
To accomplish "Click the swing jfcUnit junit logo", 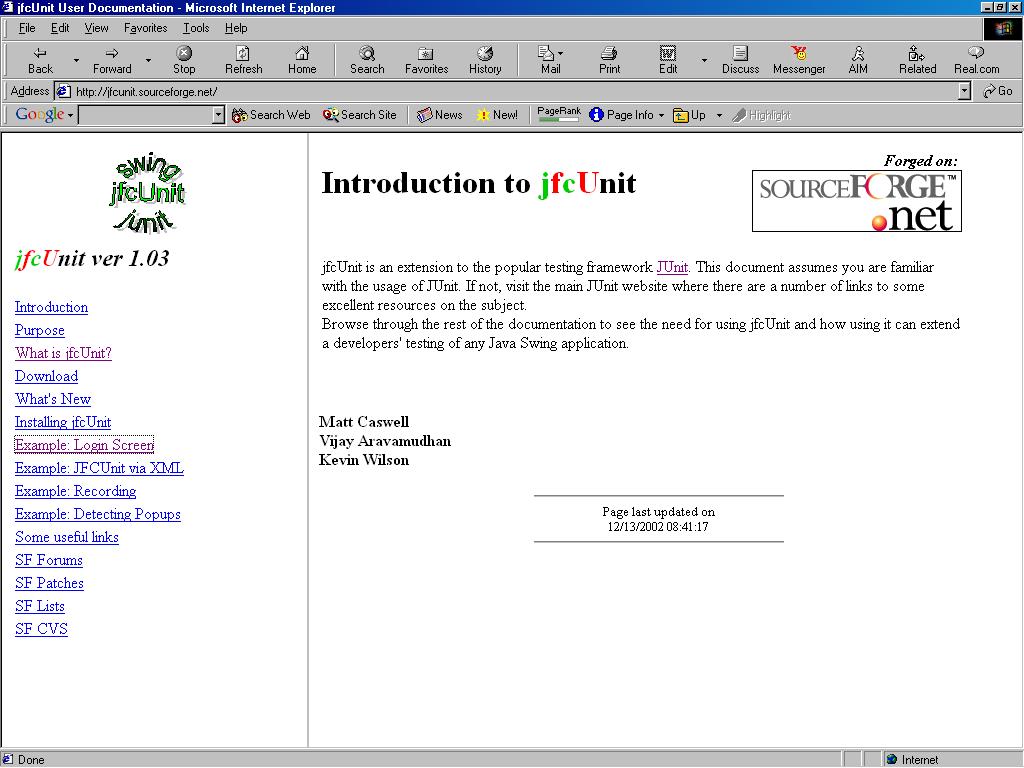I will coord(147,193).
